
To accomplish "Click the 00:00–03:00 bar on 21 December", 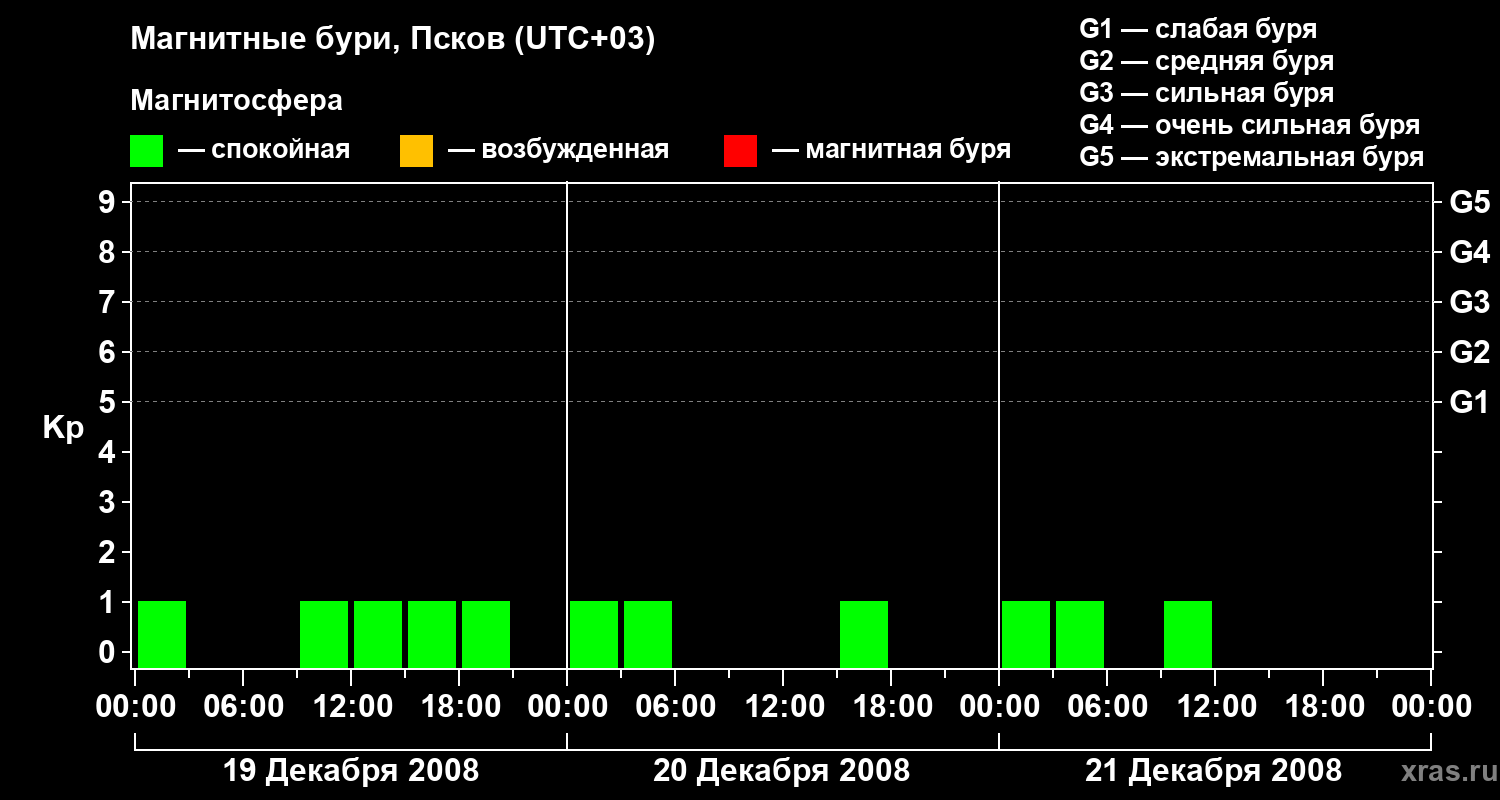I will click(1026, 634).
